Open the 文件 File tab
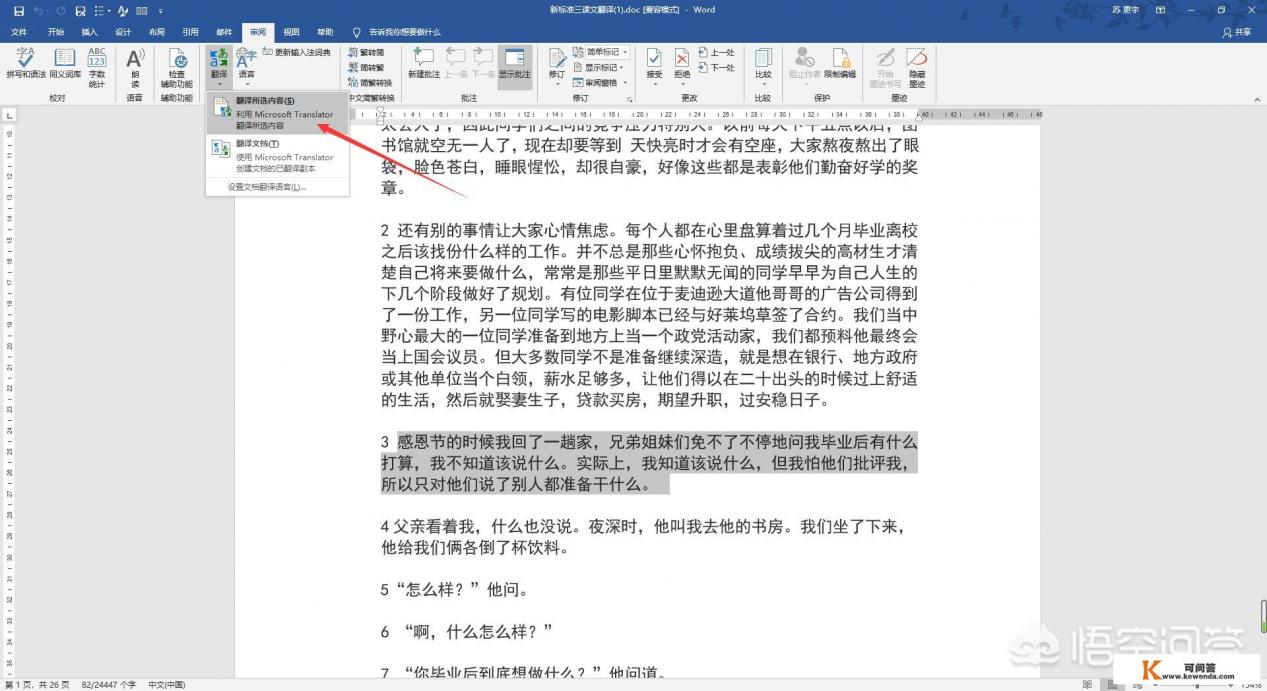Image resolution: width=1267 pixels, height=691 pixels. tap(19, 32)
